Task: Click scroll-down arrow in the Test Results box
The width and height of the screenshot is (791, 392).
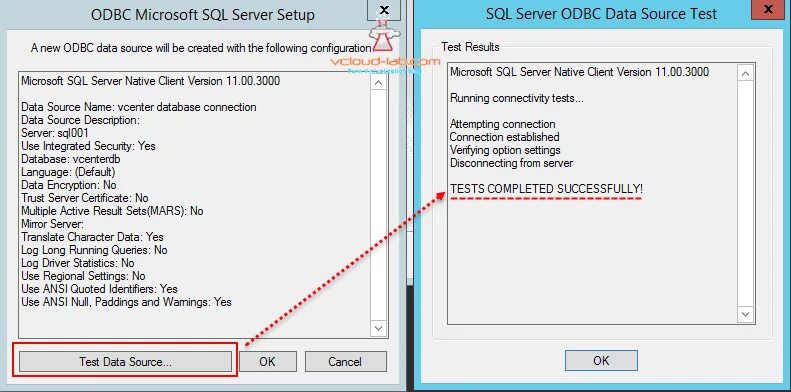Action: click(x=746, y=315)
